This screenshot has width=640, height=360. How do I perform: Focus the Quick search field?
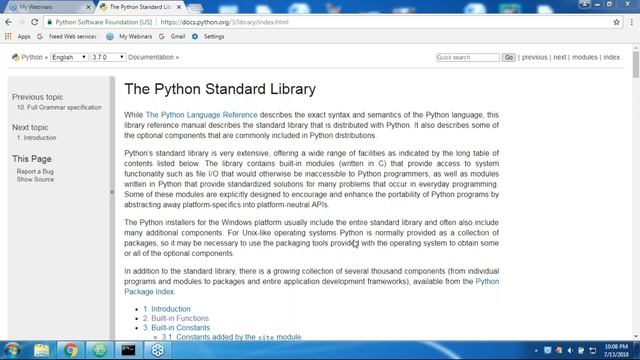pos(468,57)
